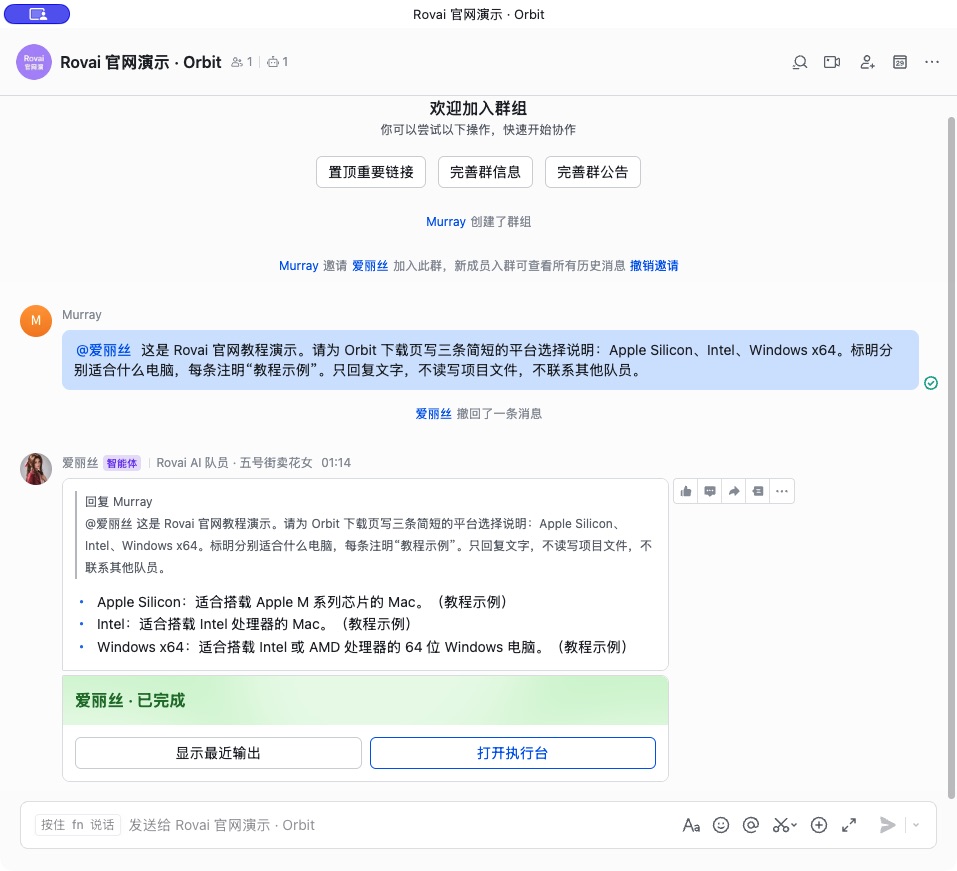Click the Rovai group avatar
Image resolution: width=957 pixels, height=871 pixels.
click(x=34, y=62)
